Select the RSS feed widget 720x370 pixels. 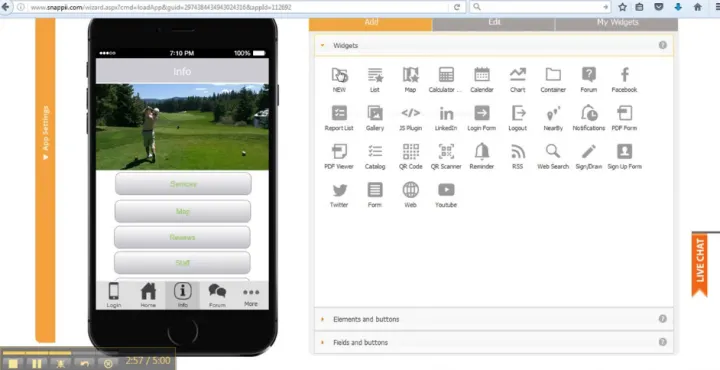[x=518, y=156]
